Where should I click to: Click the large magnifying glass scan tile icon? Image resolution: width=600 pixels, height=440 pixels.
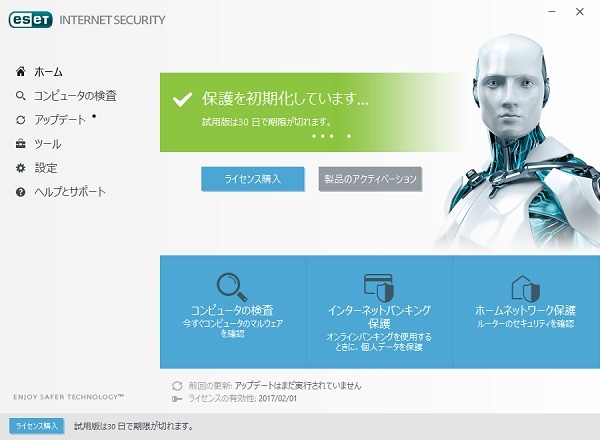[232, 287]
